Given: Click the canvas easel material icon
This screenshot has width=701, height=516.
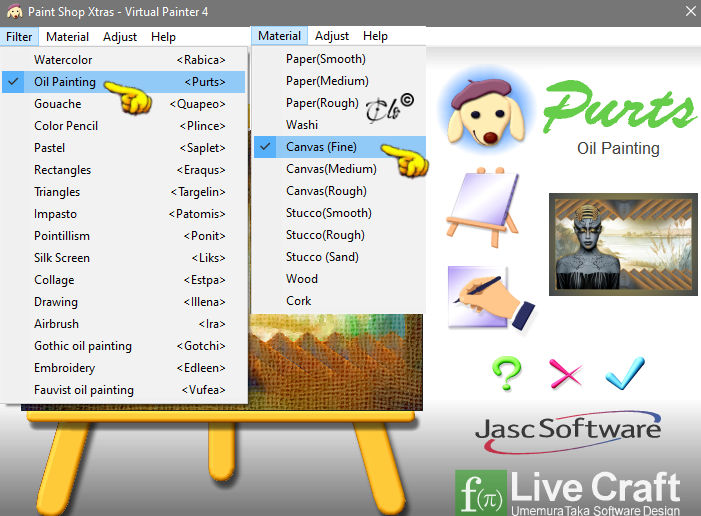Looking at the screenshot, I should click(483, 207).
